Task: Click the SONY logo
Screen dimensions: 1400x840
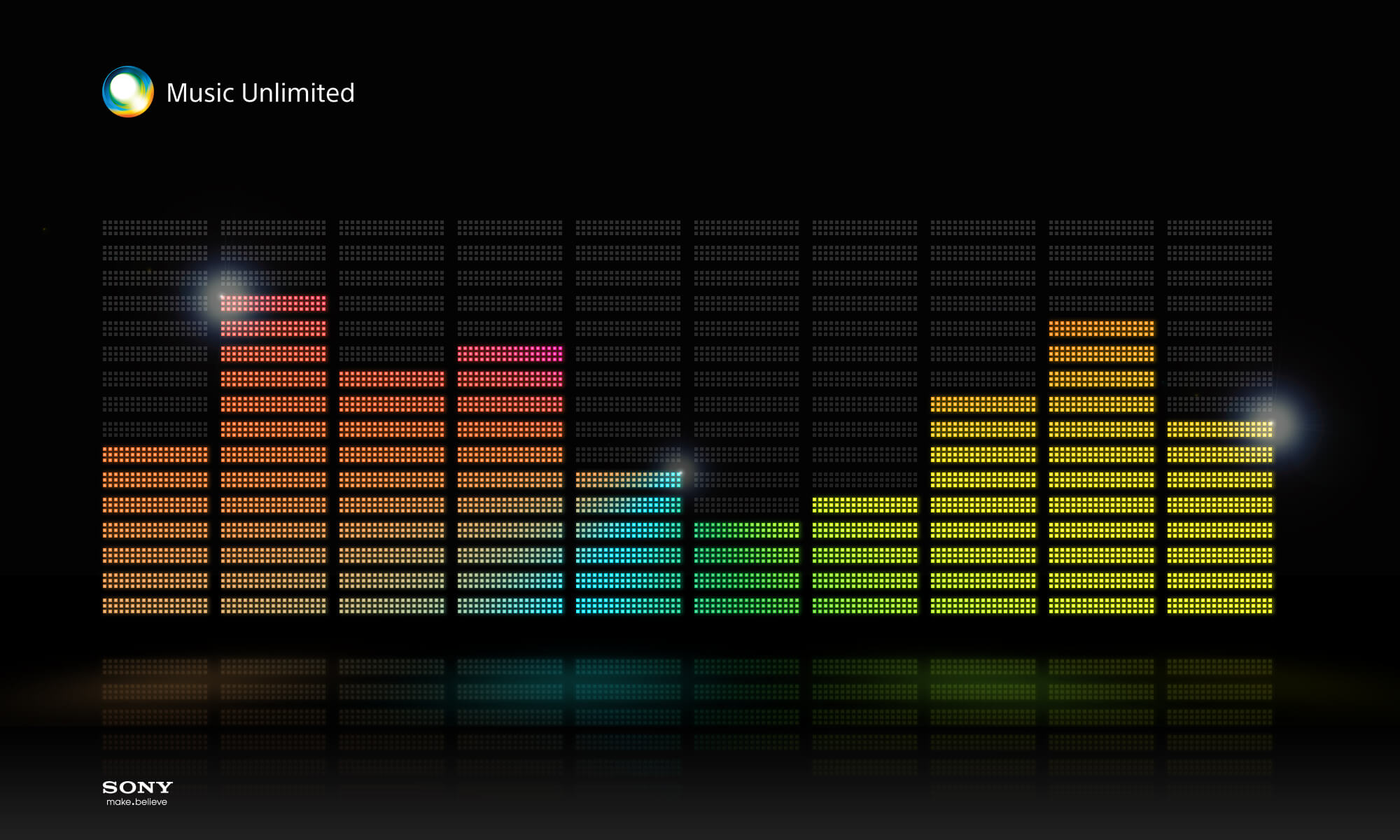Action: tap(137, 787)
